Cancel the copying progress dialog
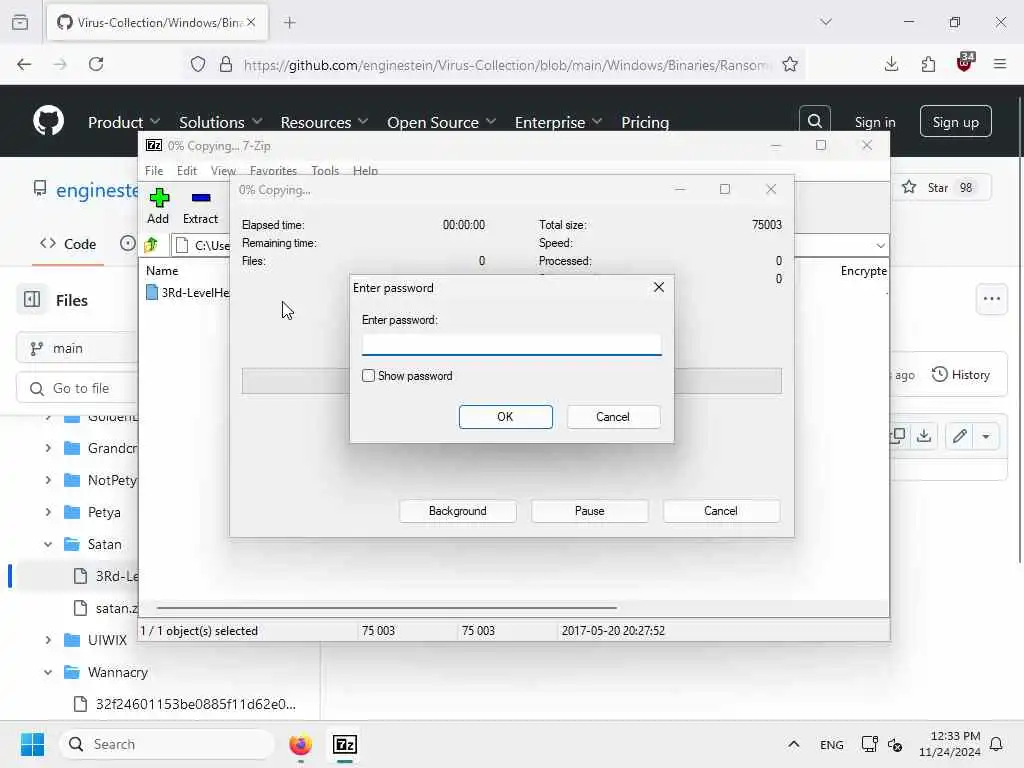 point(721,511)
